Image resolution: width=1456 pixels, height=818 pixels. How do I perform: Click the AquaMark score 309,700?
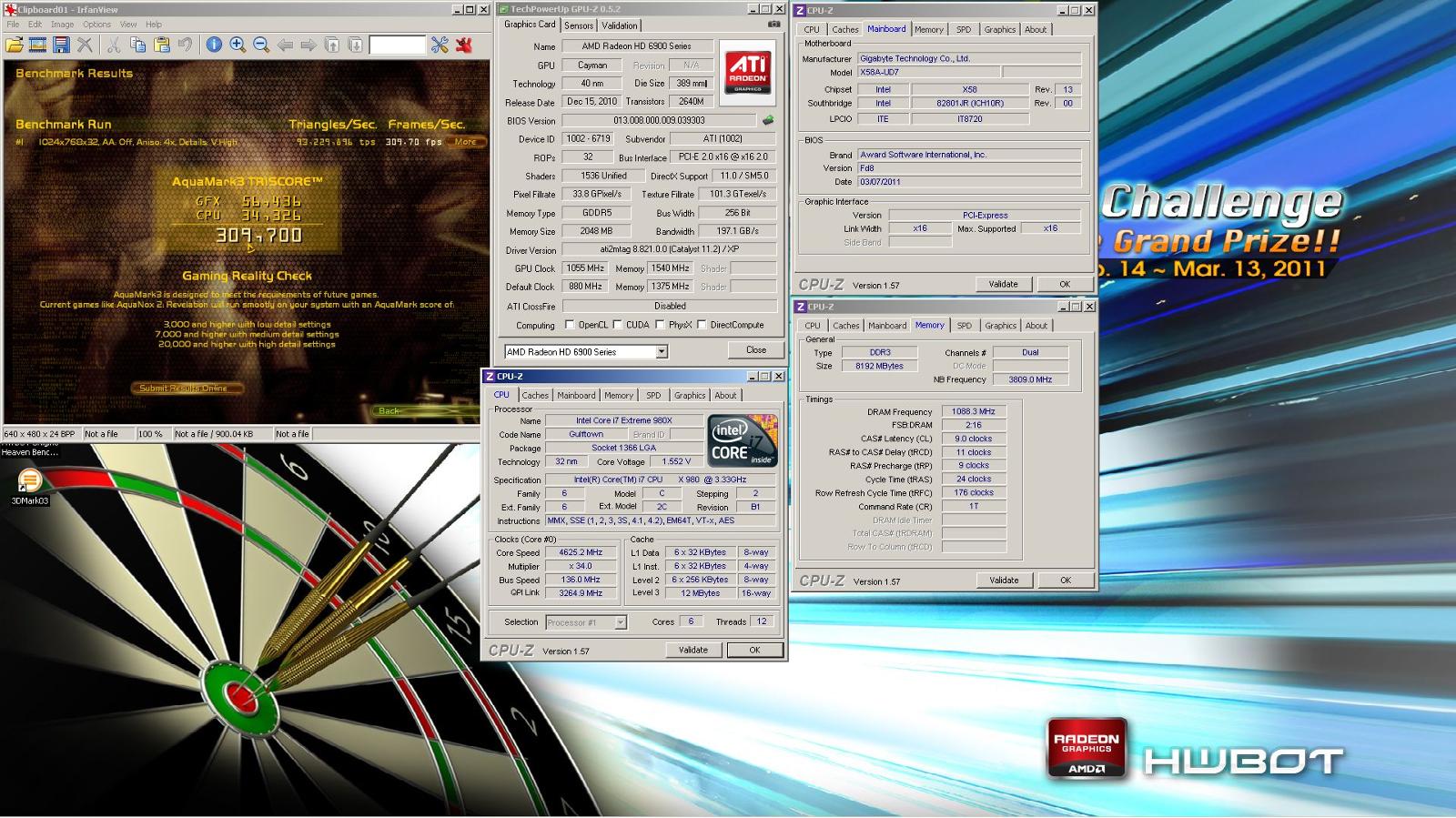pyautogui.click(x=258, y=236)
